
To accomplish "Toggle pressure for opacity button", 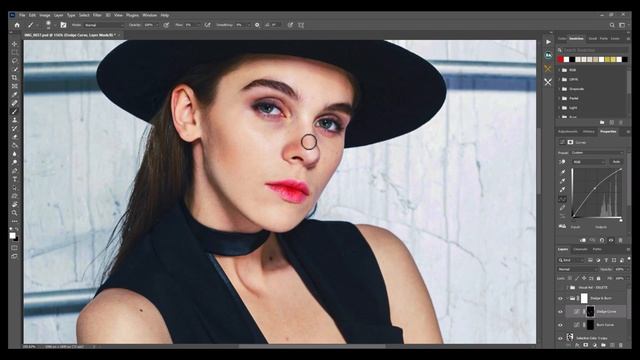I will (166, 25).
